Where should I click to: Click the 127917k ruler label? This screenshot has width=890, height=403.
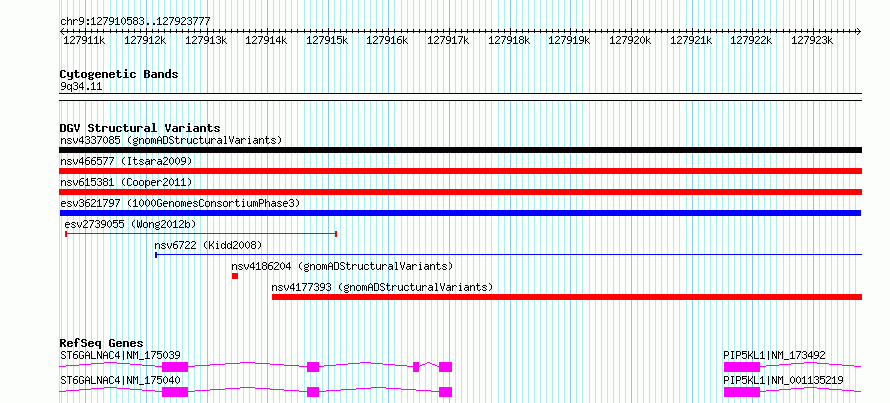[x=448, y=40]
